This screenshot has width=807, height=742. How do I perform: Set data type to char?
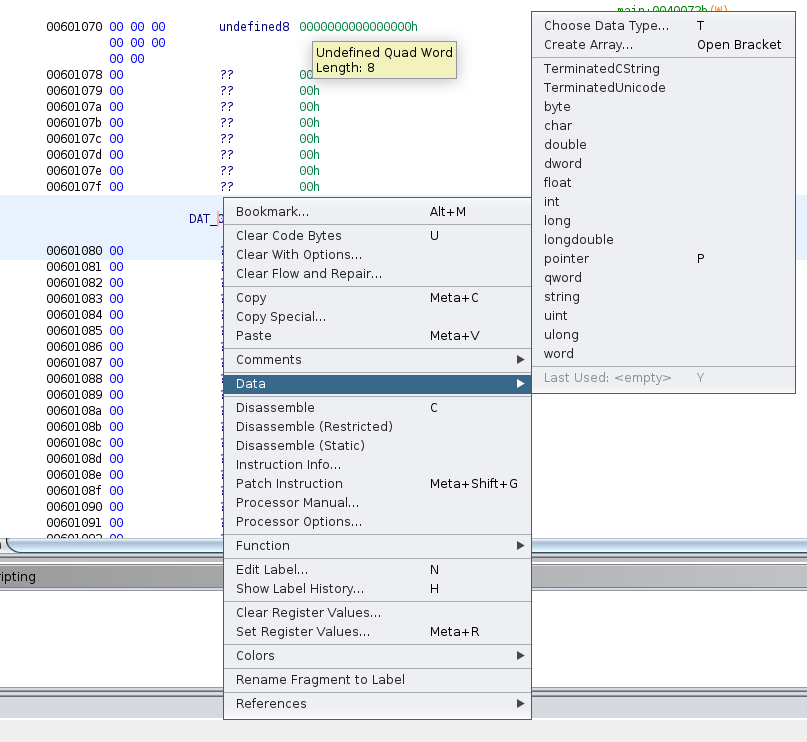coord(663,126)
